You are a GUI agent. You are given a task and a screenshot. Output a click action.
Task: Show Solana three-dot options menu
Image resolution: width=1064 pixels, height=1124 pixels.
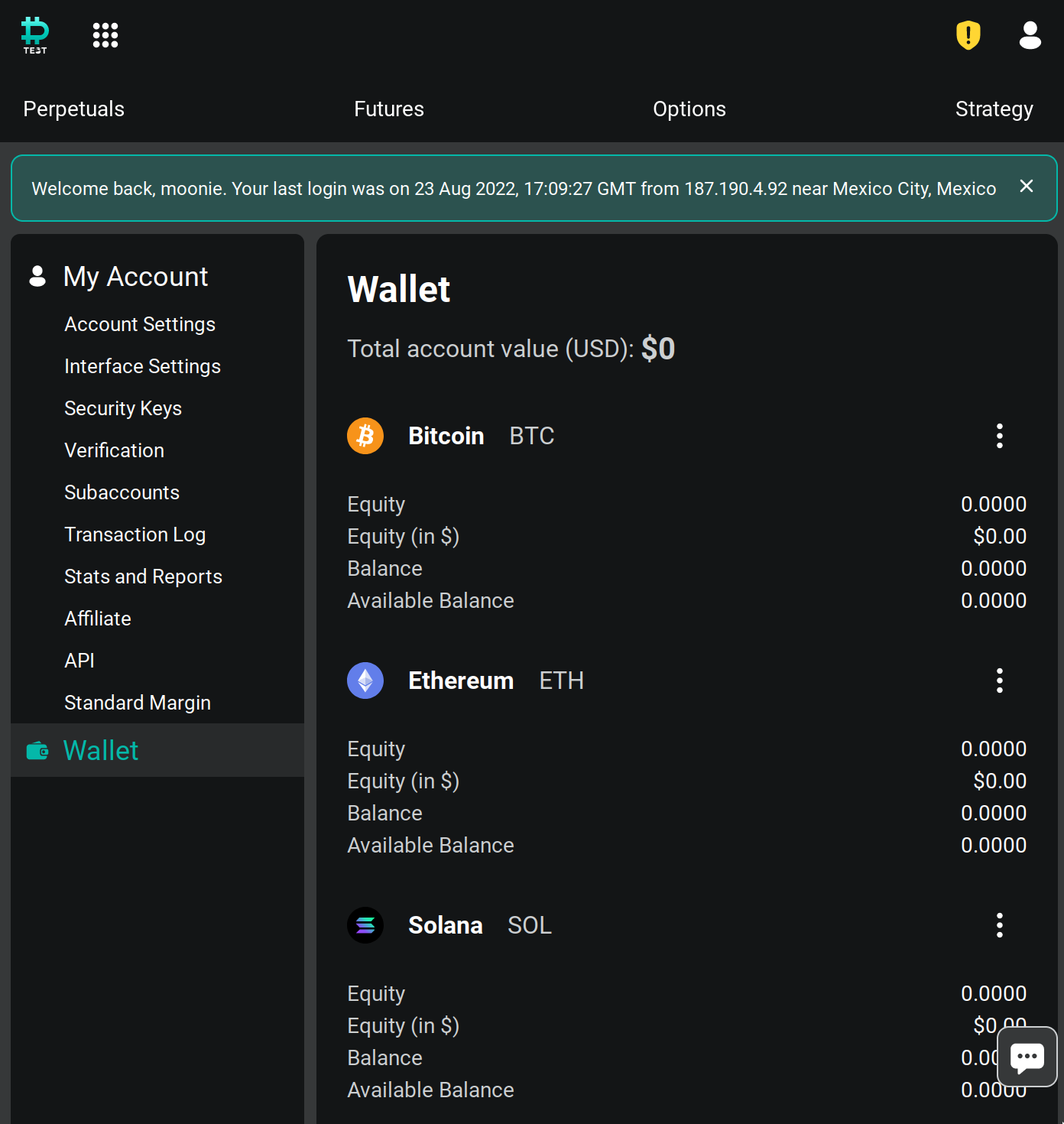[999, 925]
